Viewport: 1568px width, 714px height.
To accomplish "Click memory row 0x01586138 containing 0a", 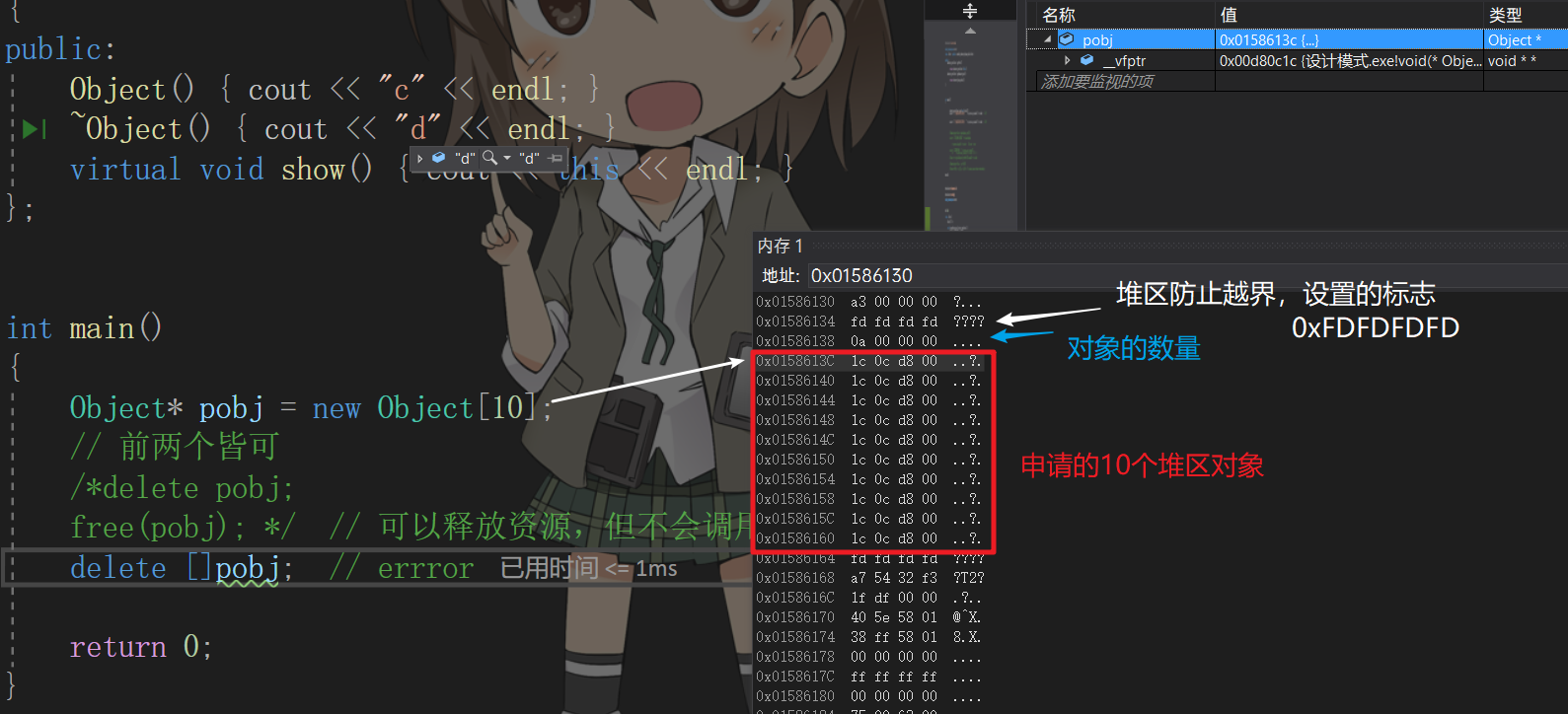I will coord(868,341).
